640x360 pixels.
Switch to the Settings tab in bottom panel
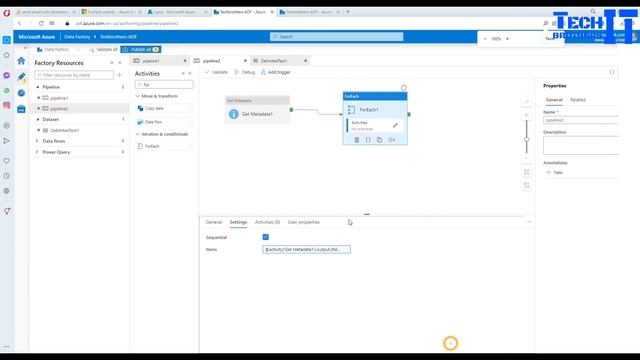click(238, 222)
